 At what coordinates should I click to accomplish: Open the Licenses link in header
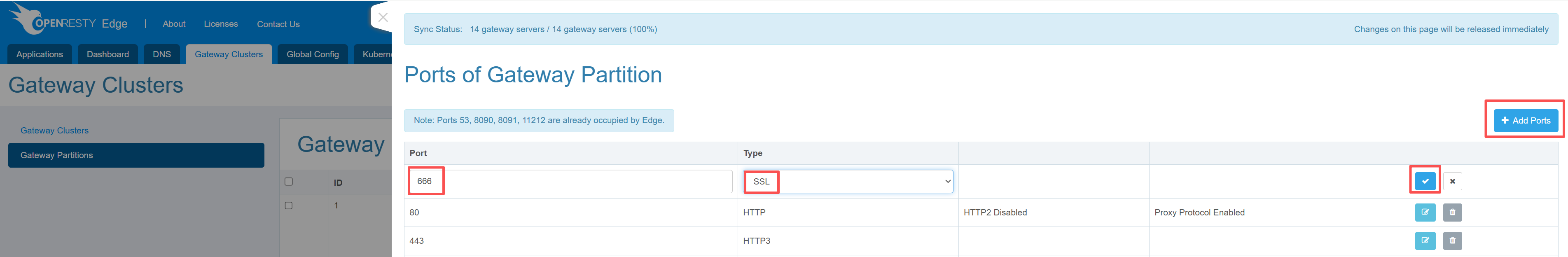point(220,24)
